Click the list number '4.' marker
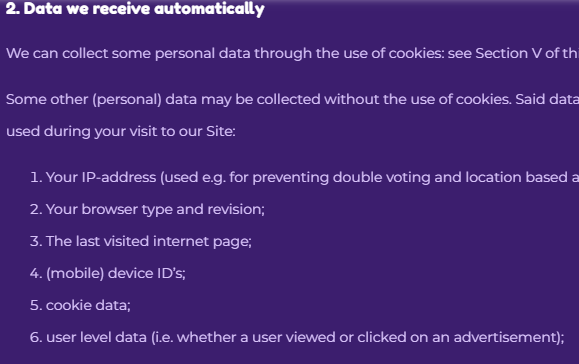Image resolution: width=579 pixels, height=364 pixels. pyautogui.click(x=36, y=274)
